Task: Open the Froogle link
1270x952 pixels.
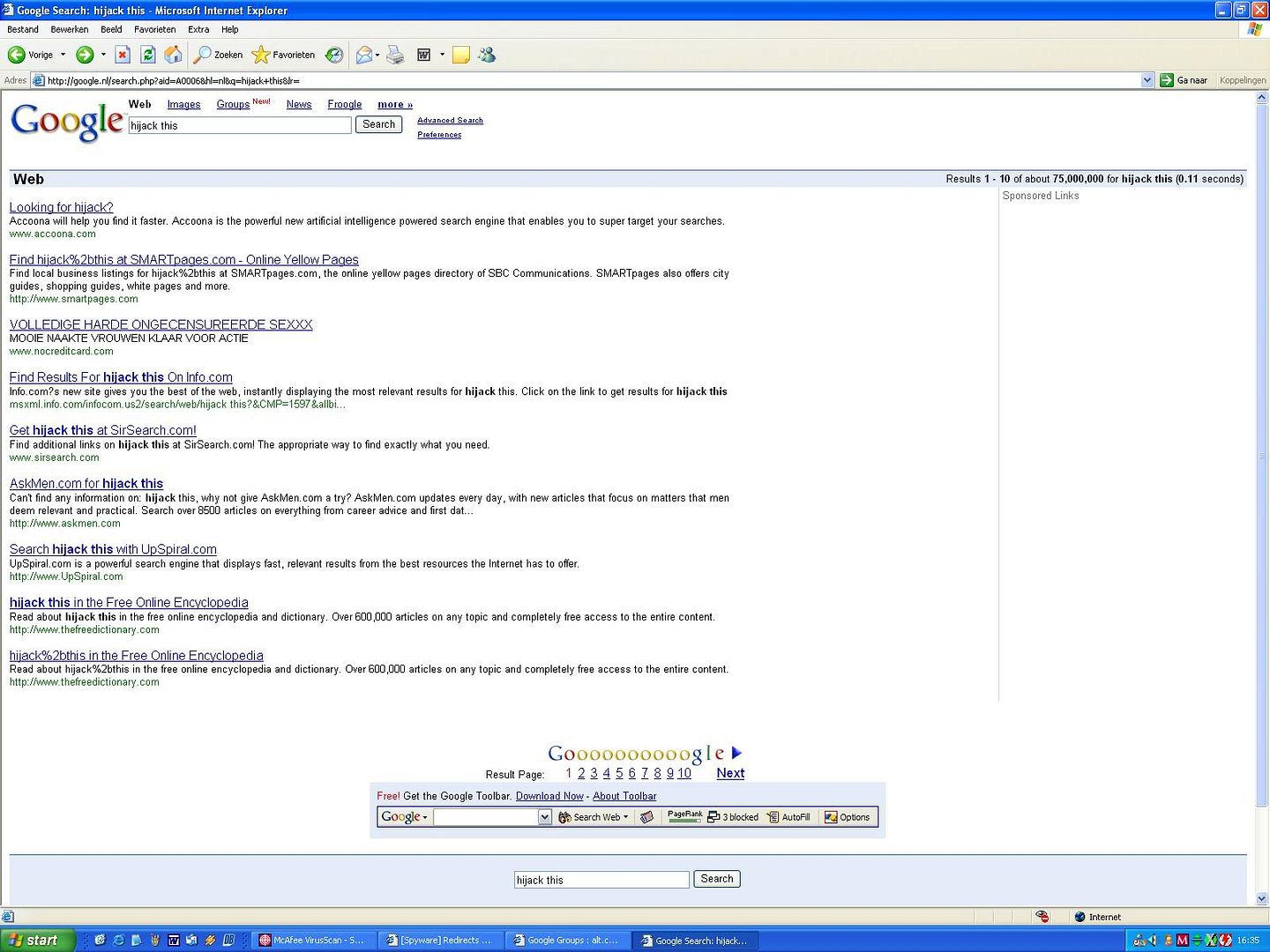Action: [345, 104]
